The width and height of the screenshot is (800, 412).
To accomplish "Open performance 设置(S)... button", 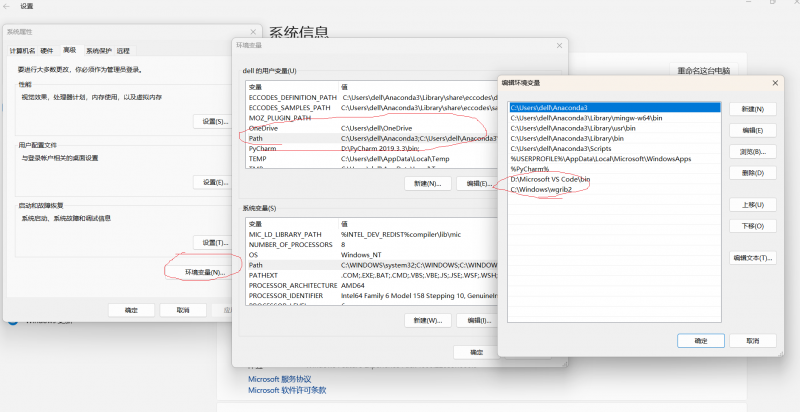I will click(x=210, y=121).
